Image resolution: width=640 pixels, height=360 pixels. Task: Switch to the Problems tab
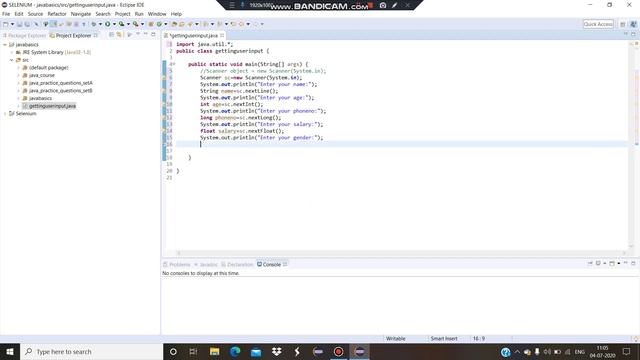(177, 264)
